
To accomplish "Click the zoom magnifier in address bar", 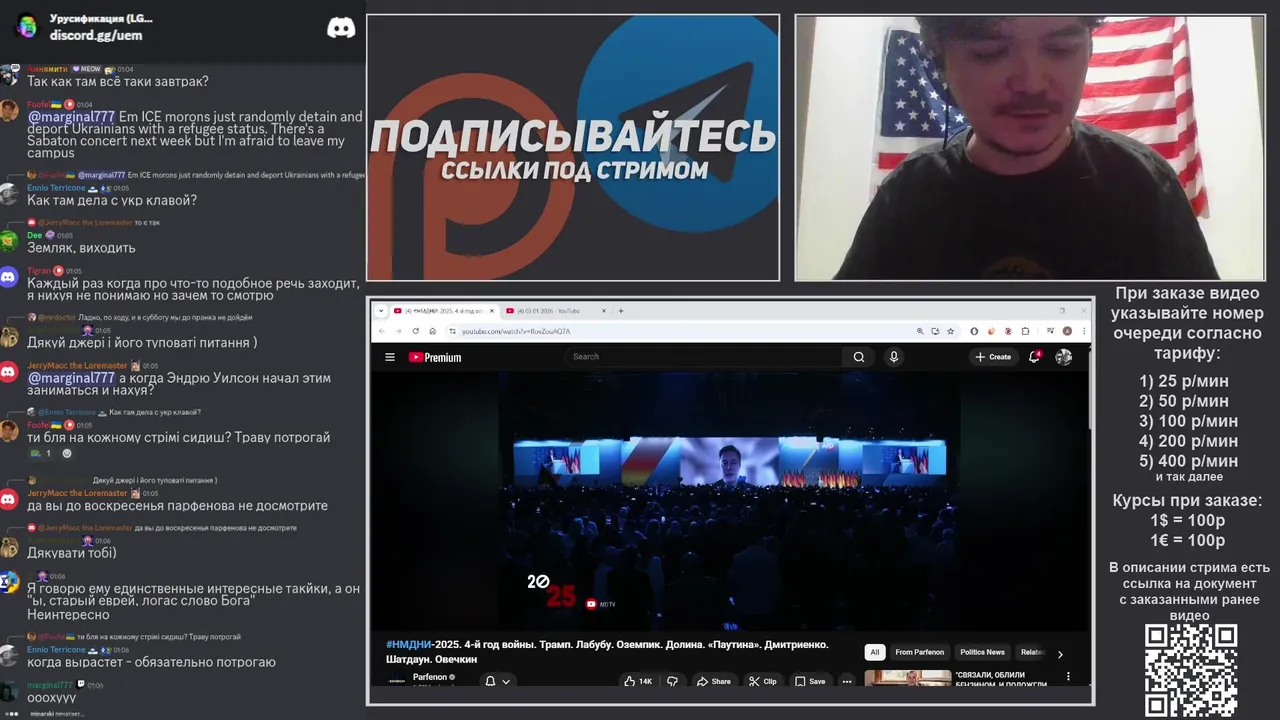I will point(920,331).
